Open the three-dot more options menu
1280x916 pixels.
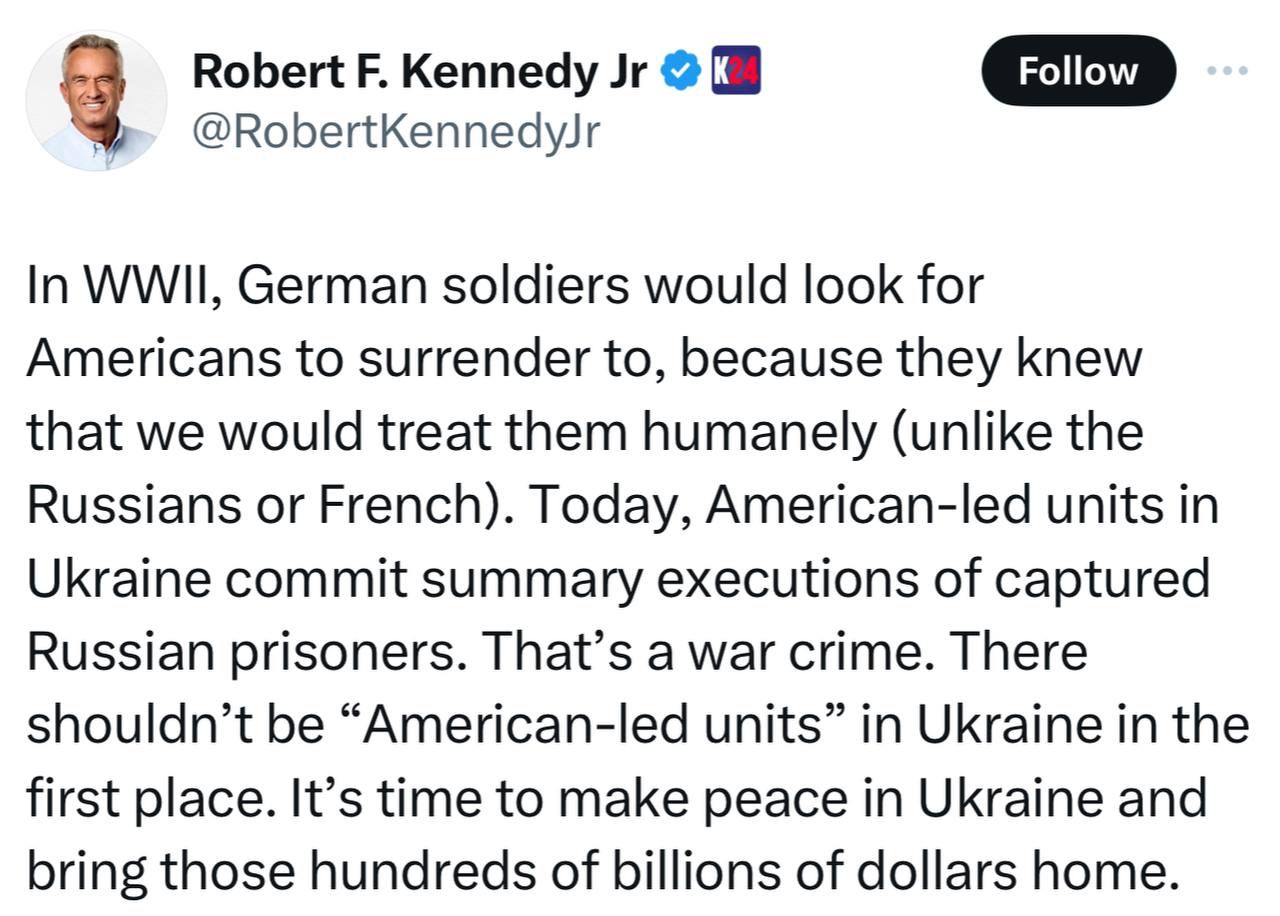pyautogui.click(x=1228, y=71)
